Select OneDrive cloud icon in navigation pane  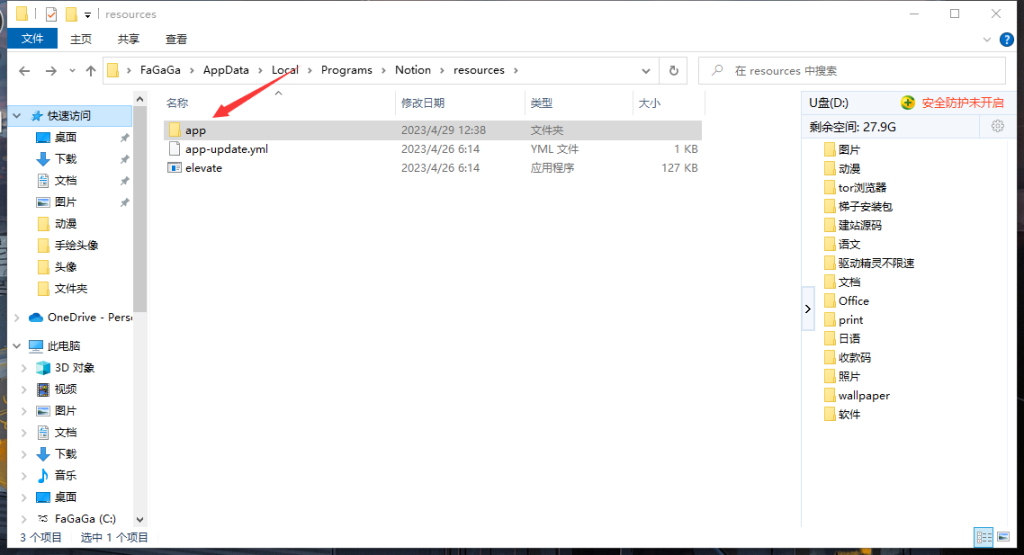37,317
